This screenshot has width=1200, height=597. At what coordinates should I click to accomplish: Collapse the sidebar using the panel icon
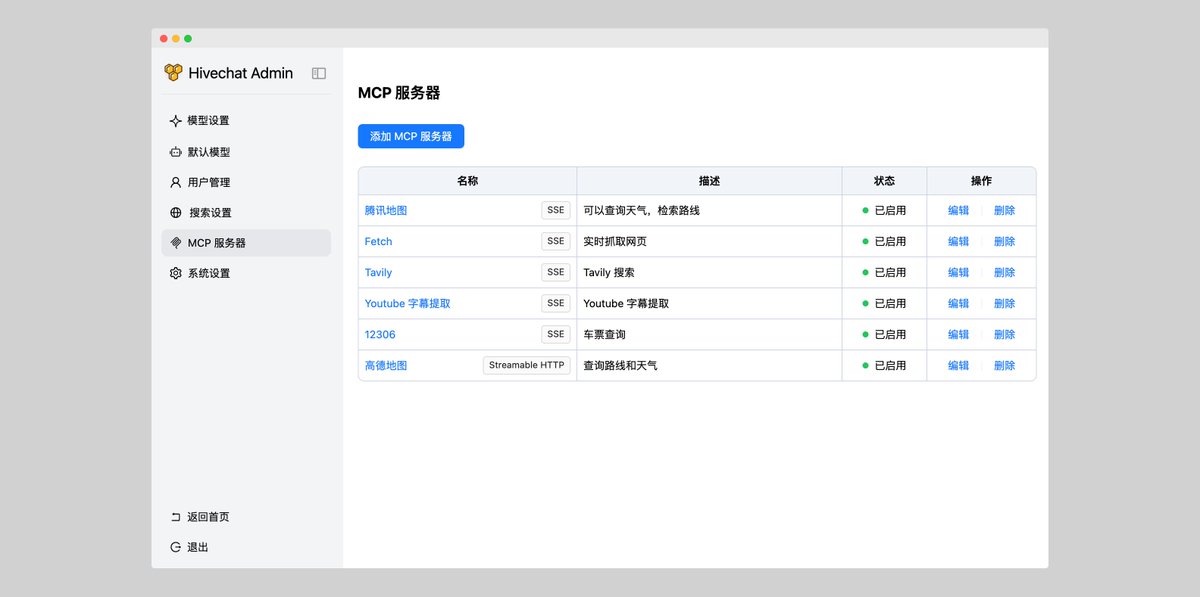(x=318, y=73)
